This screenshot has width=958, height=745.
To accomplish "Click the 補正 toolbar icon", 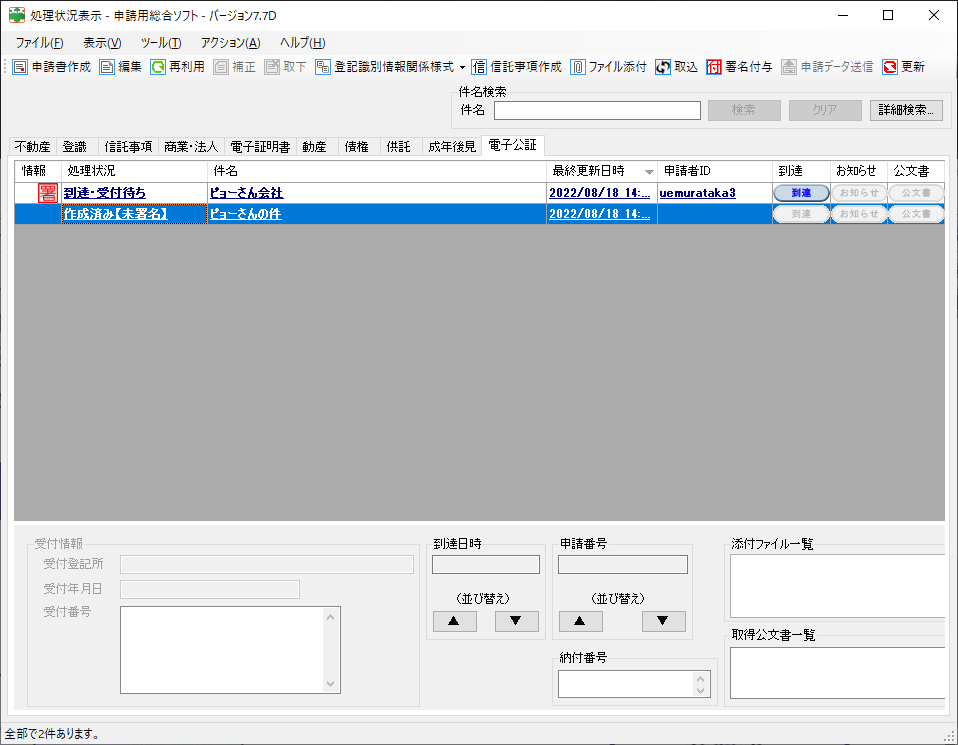I will click(221, 67).
